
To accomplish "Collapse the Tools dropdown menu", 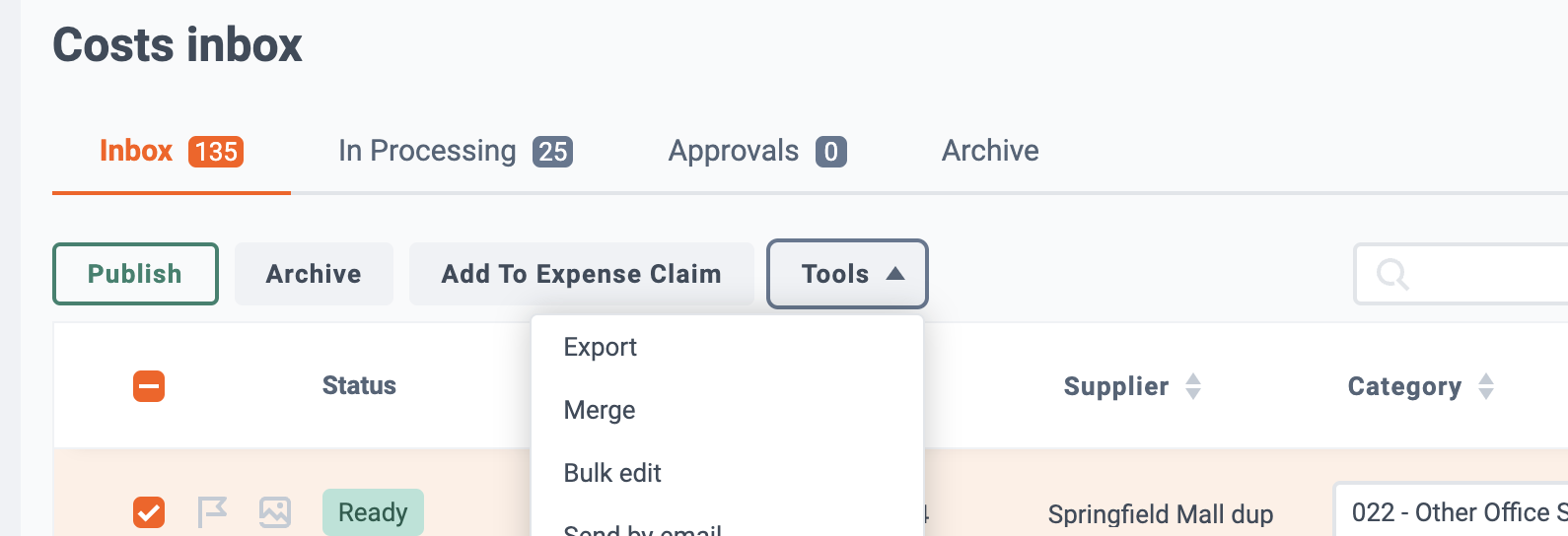I will [x=847, y=274].
